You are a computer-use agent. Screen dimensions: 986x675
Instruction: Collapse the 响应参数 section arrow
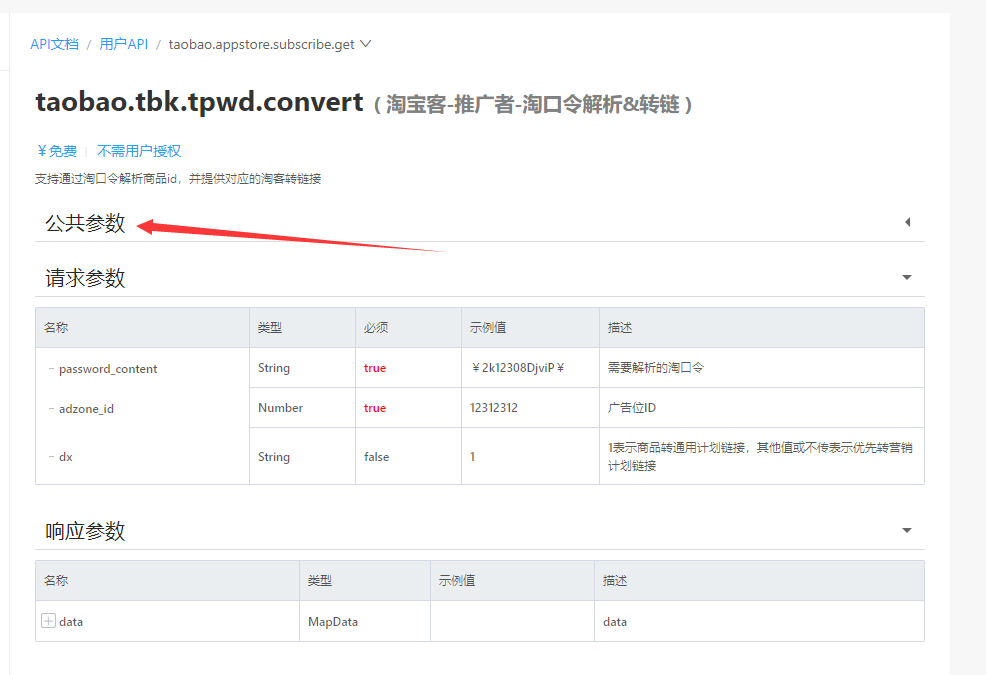click(x=907, y=530)
